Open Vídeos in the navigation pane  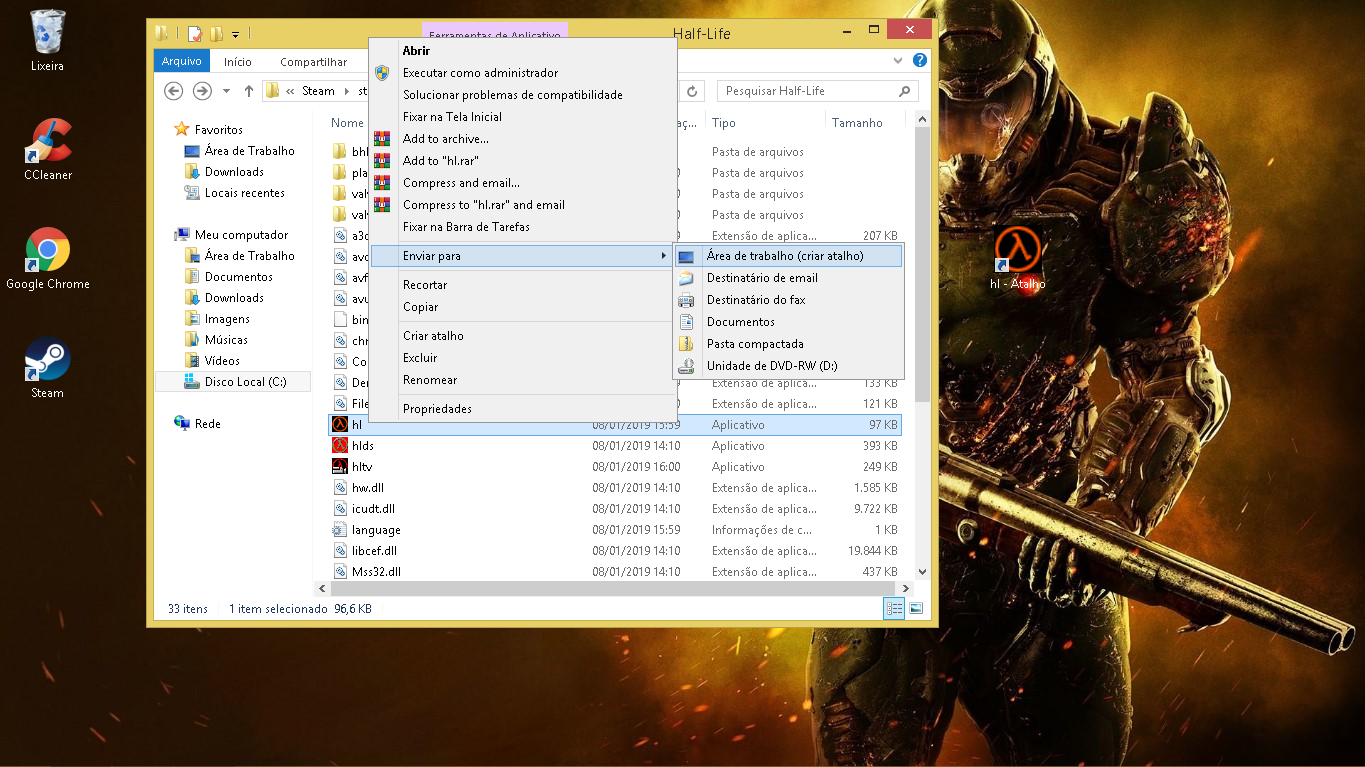coord(213,361)
